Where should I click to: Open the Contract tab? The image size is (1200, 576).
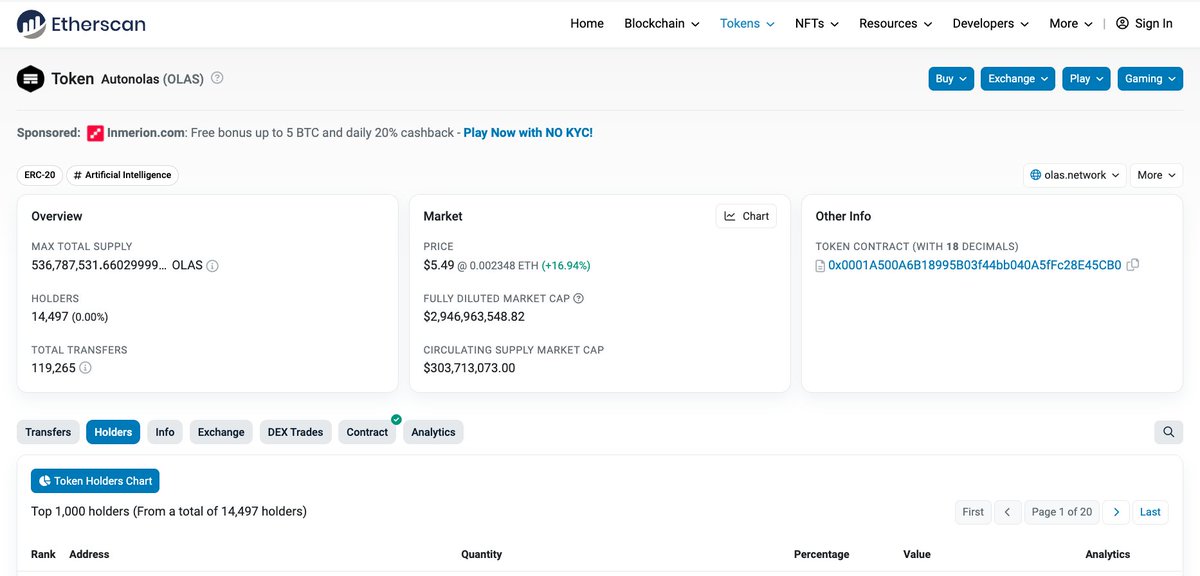(367, 432)
